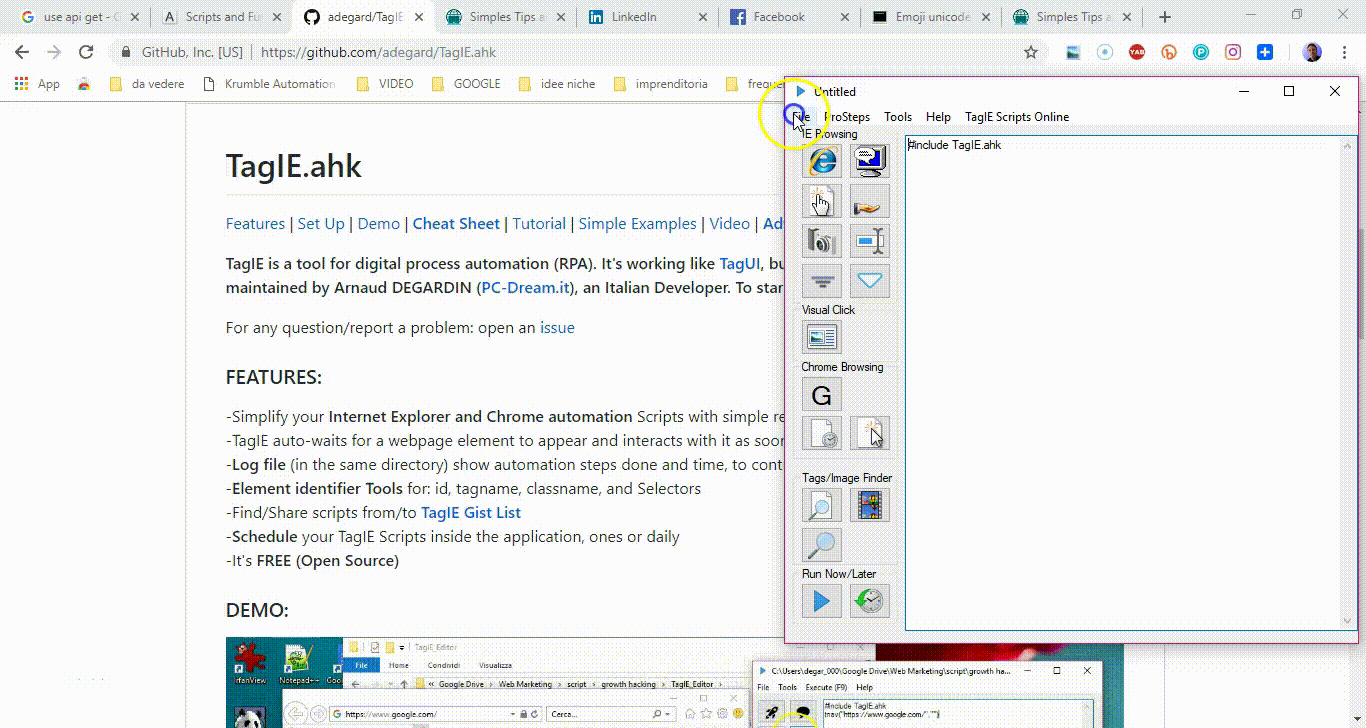Viewport: 1366px width, 728px height.
Task: Click the text cursor field icon
Action: click(870, 241)
